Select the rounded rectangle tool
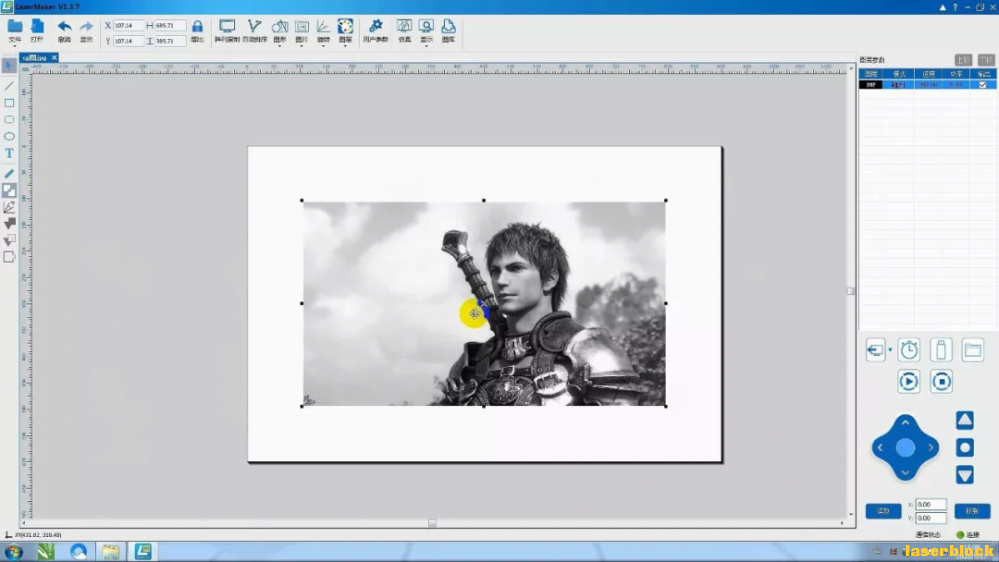Image resolution: width=999 pixels, height=562 pixels. pos(9,119)
